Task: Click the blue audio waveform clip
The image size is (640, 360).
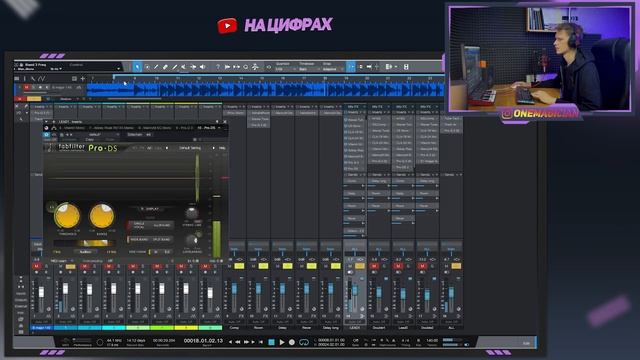Action: point(265,90)
